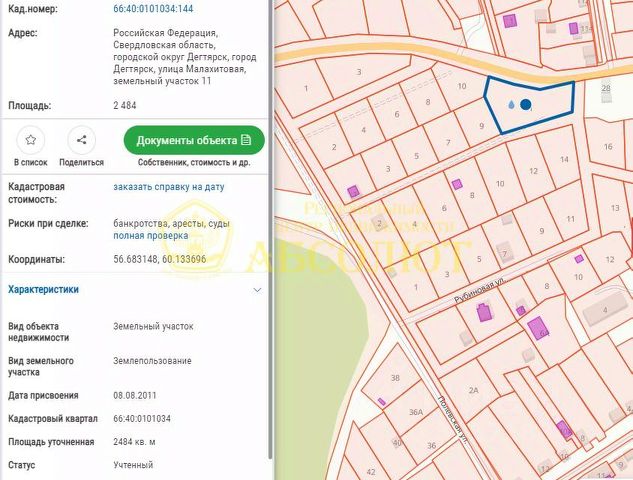Click the star 'В список' icon
Image resolution: width=633 pixels, height=480 pixels.
(31, 140)
